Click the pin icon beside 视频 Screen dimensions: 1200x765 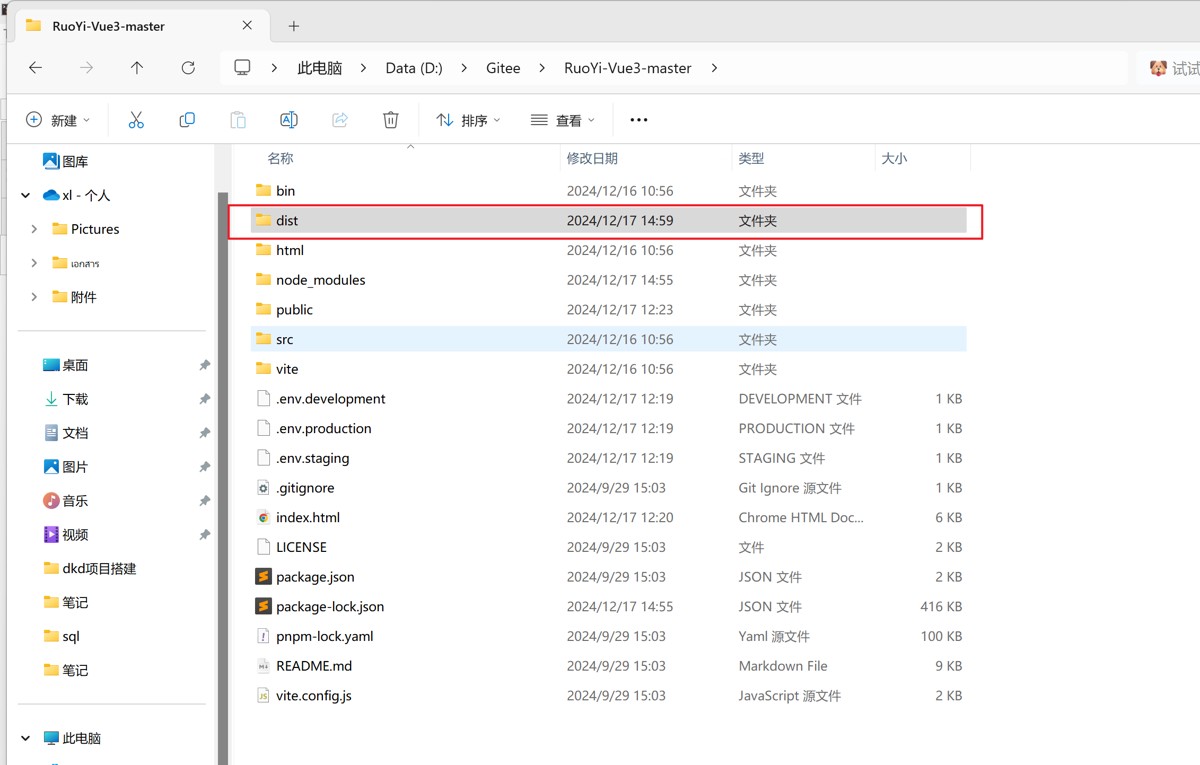[x=204, y=535]
